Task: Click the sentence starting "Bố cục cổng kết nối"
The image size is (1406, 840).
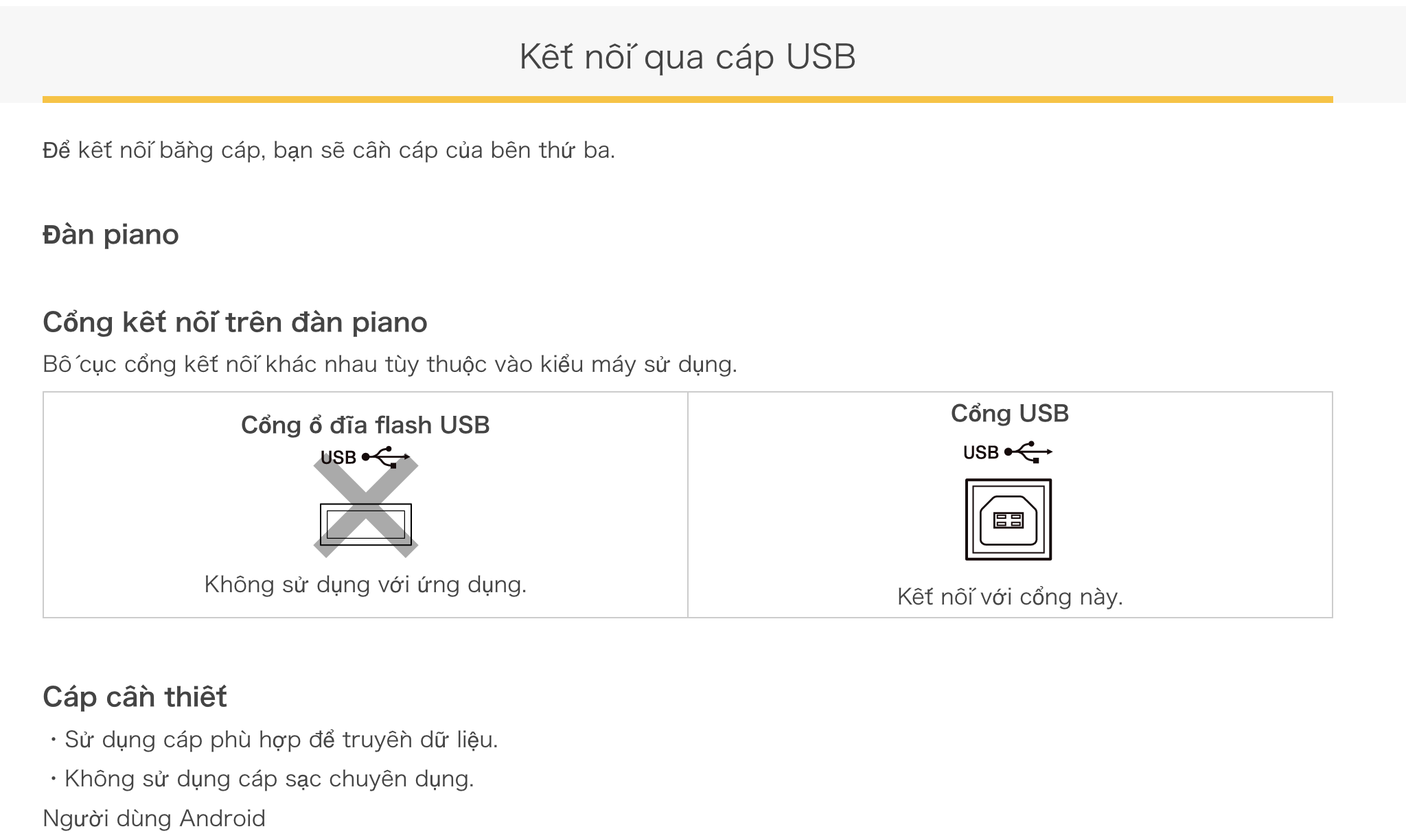Action: tap(389, 364)
